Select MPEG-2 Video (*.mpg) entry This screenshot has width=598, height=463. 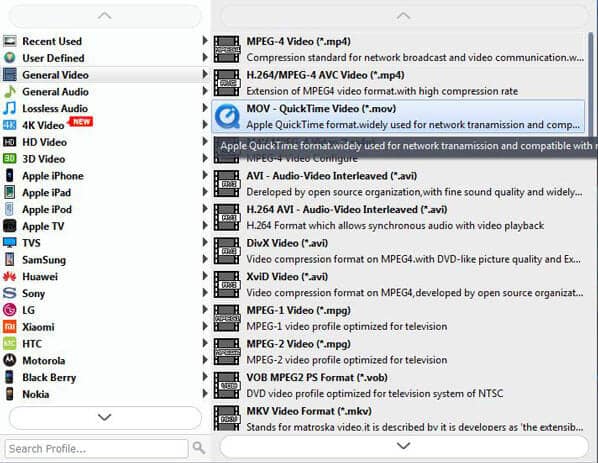pyautogui.click(x=399, y=351)
